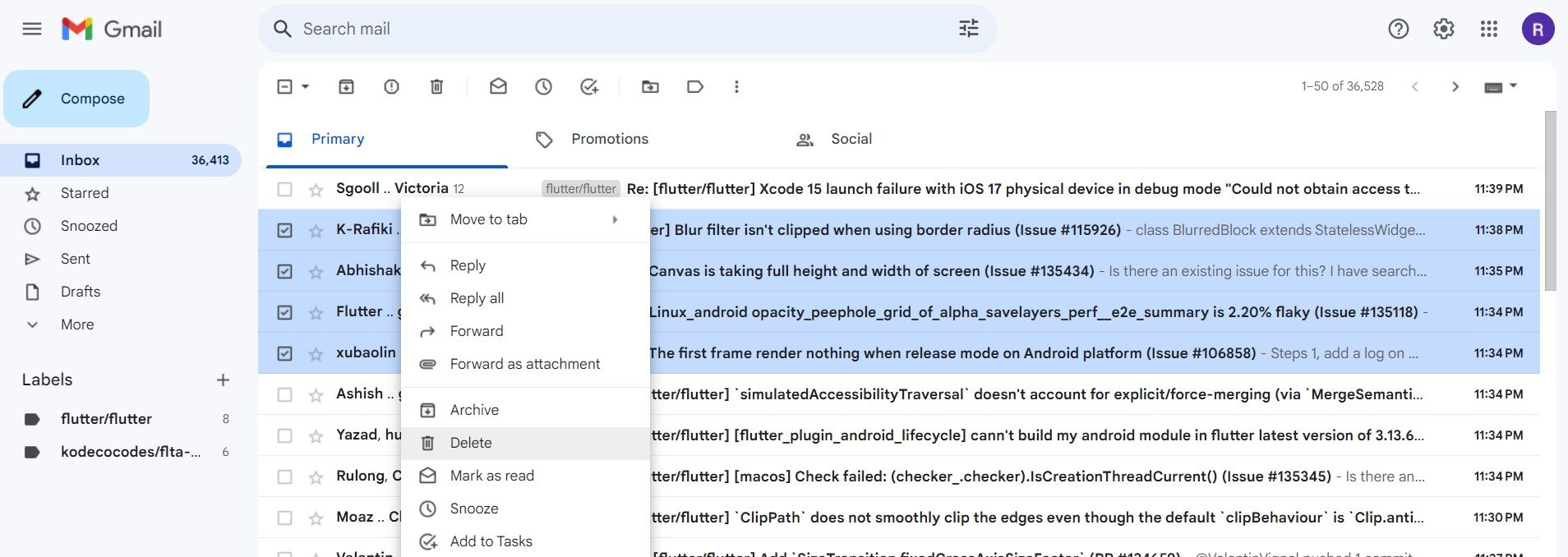Star the Sgooll .. Victoria email
This screenshot has width=1568, height=557.
pyautogui.click(x=316, y=190)
